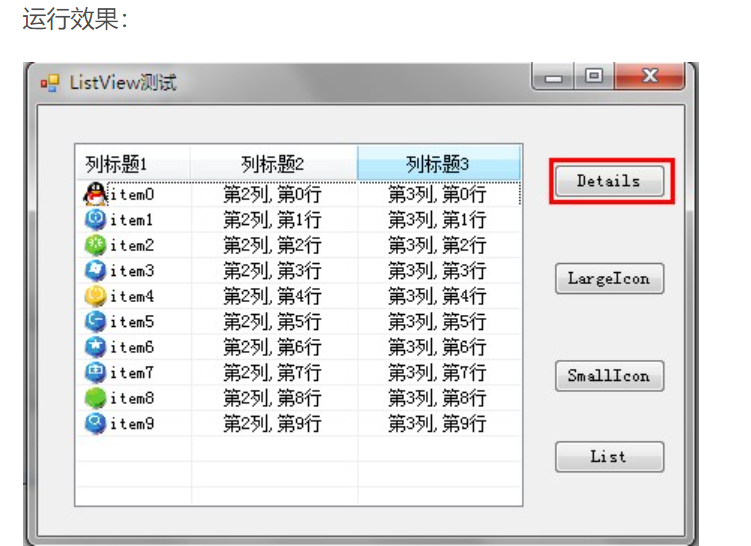Switch the list to Details view
Image resolution: width=751 pixels, height=546 pixels.
(609, 181)
